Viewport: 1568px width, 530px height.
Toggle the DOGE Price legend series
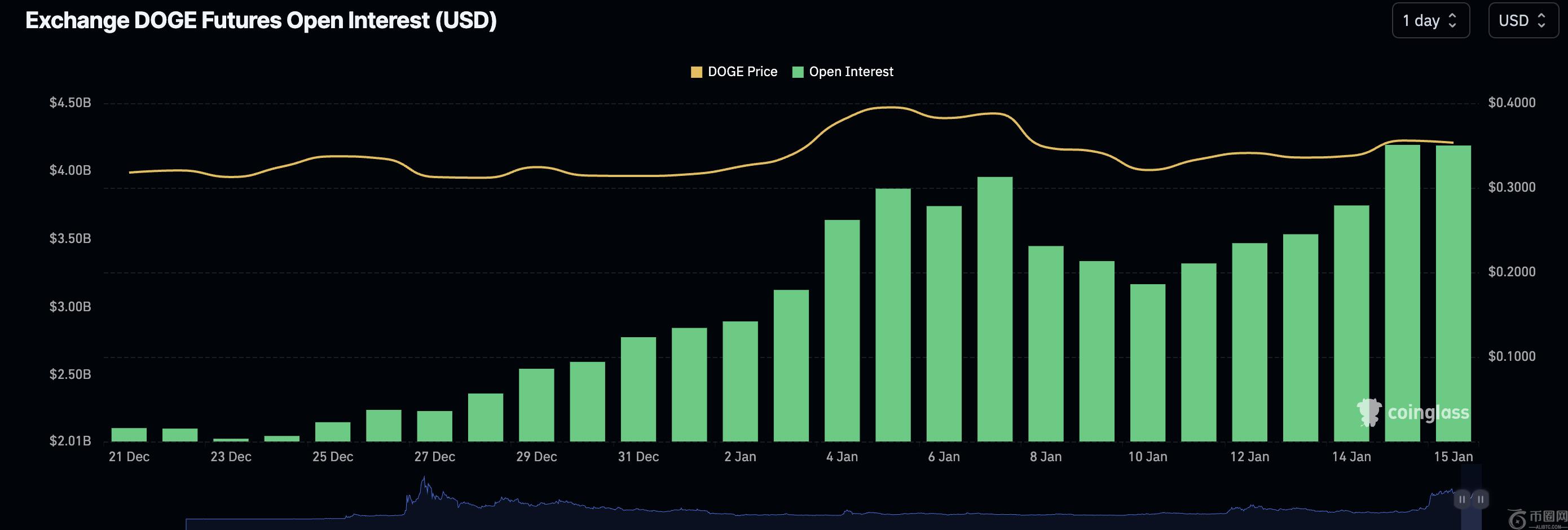[x=734, y=72]
